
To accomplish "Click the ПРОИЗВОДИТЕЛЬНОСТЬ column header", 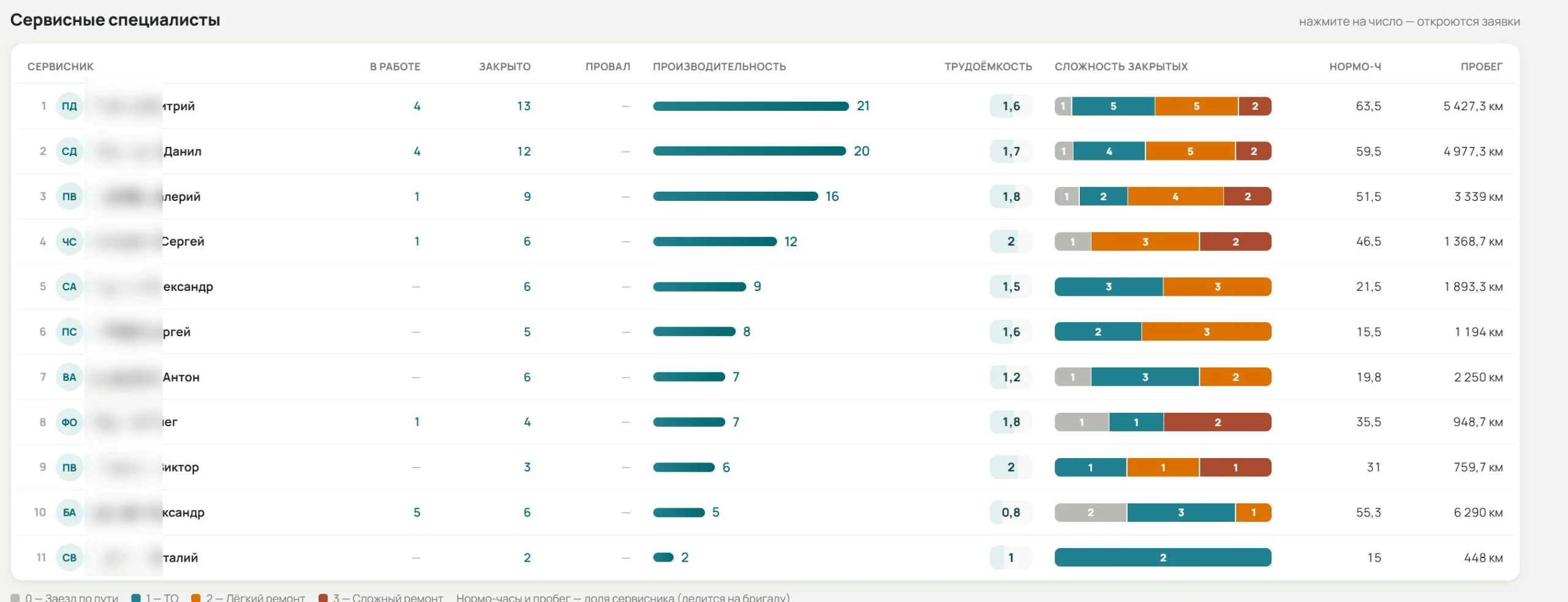I will (x=719, y=67).
